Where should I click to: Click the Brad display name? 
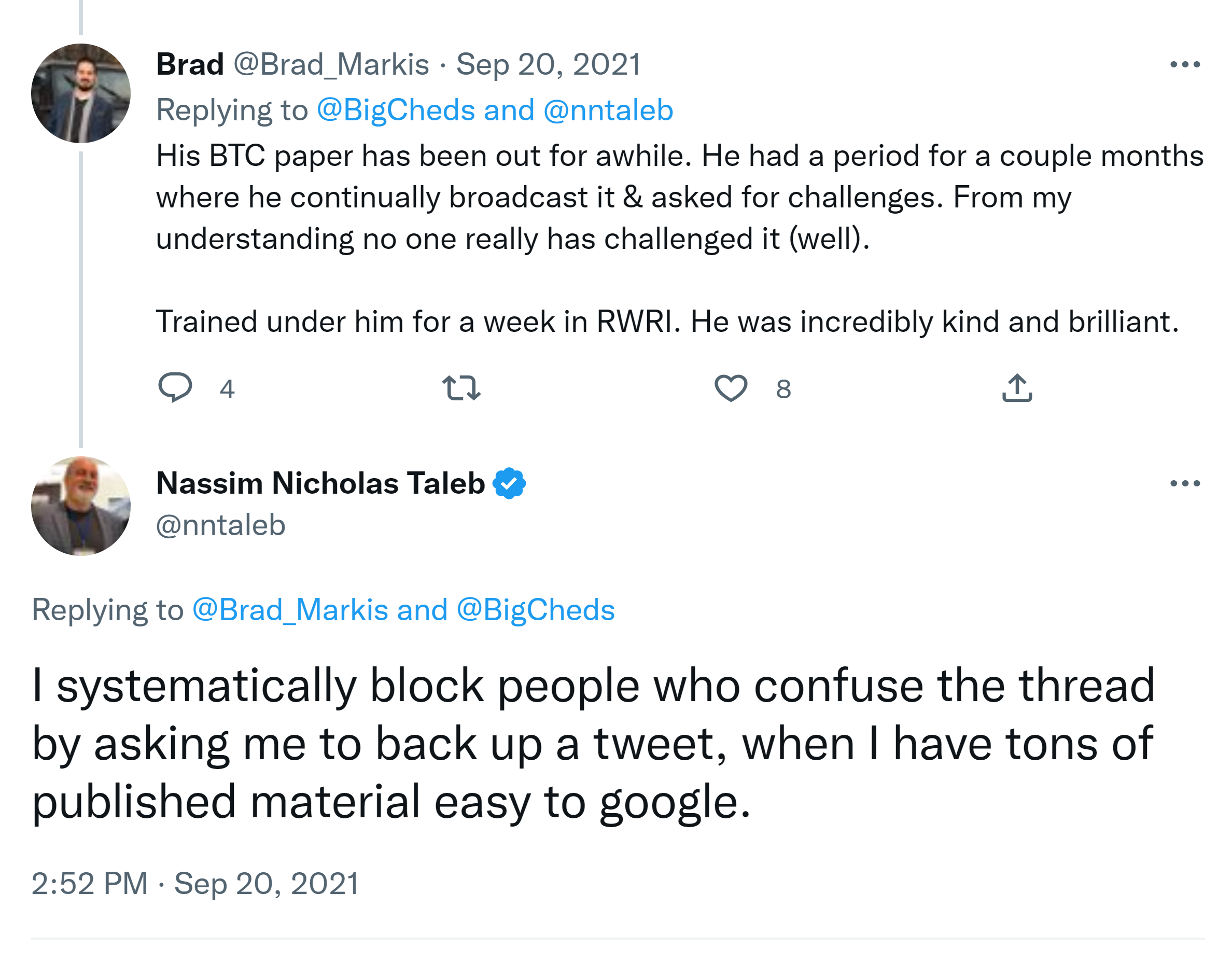pos(190,64)
